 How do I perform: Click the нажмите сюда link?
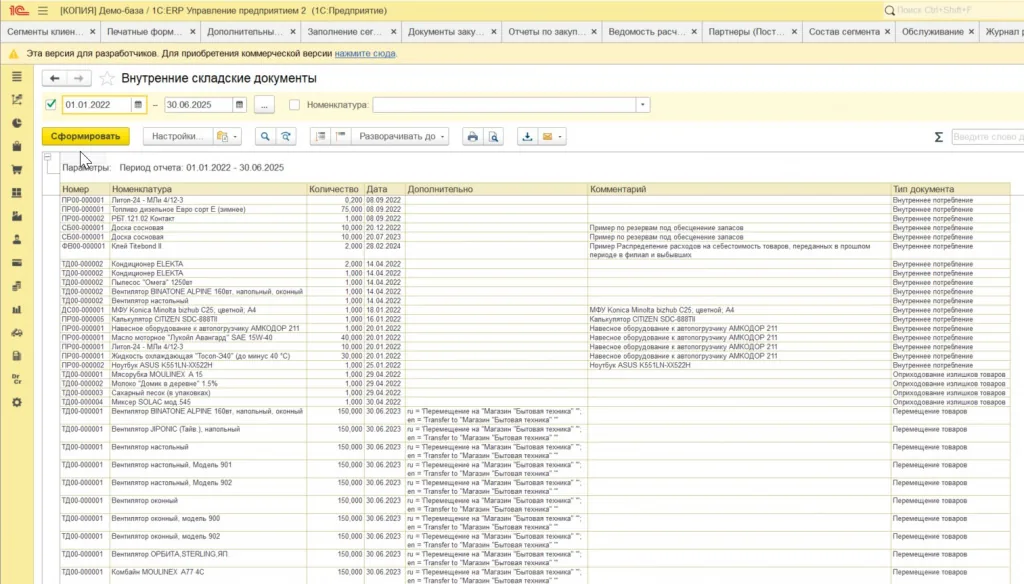pos(365,54)
